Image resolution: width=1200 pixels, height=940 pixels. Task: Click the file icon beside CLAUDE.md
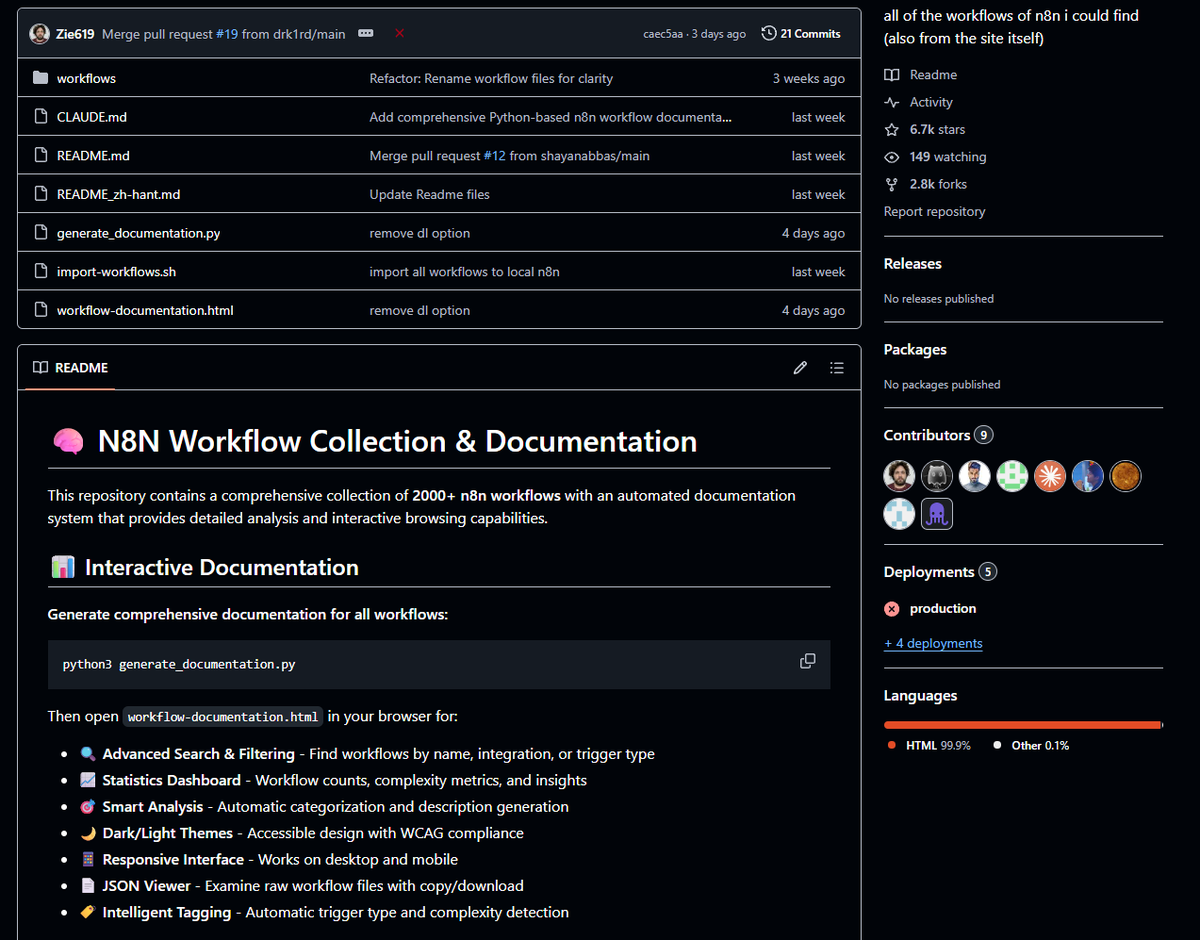pyautogui.click(x=41, y=117)
